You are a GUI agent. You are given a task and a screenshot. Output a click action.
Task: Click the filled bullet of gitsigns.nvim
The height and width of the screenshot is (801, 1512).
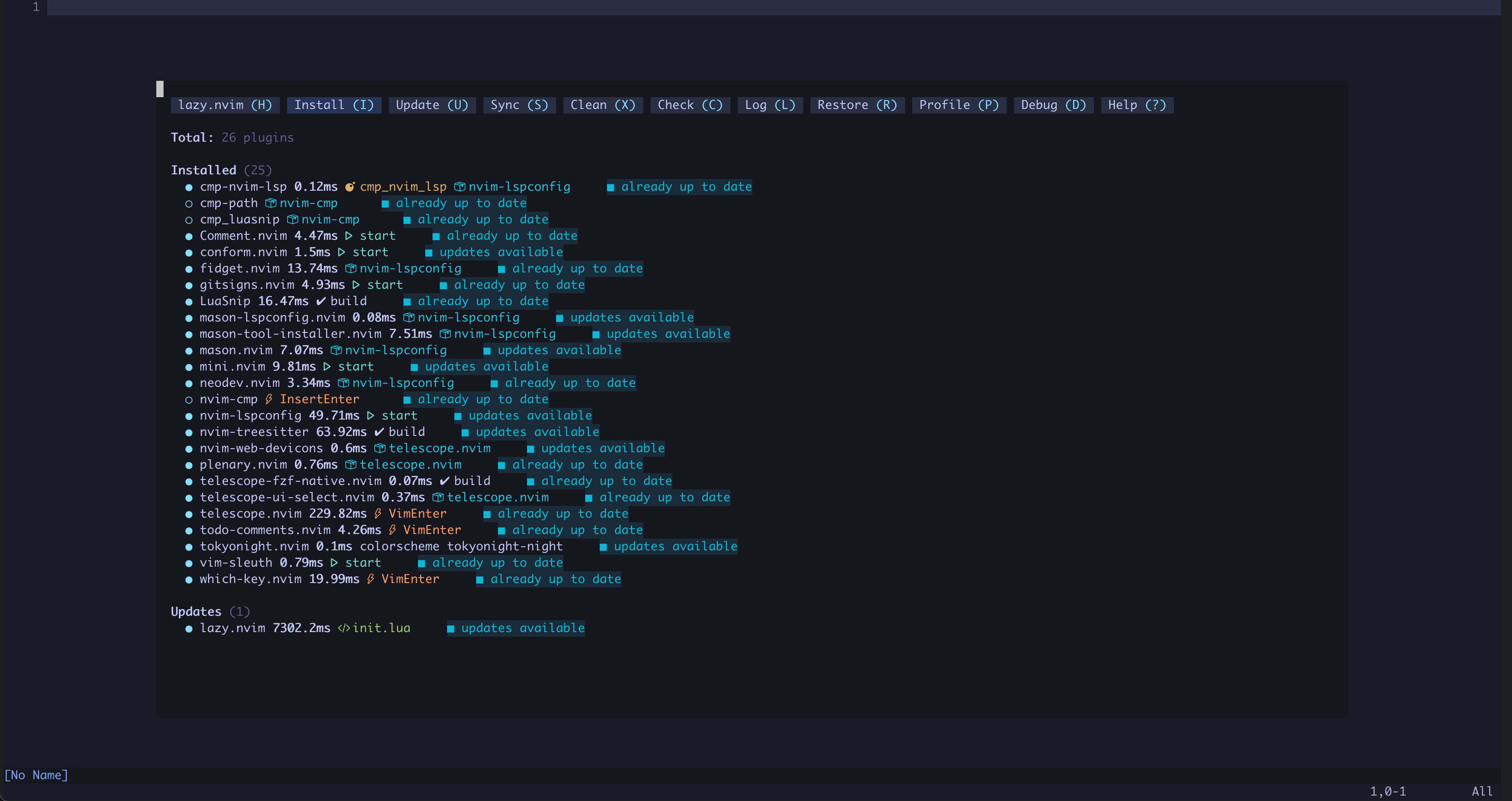pyautogui.click(x=189, y=286)
